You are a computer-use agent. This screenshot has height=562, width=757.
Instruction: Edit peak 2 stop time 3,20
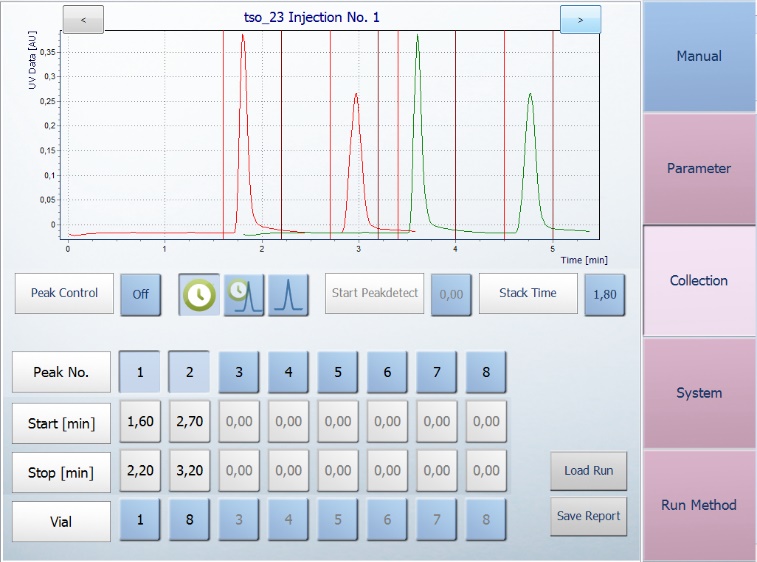pyautogui.click(x=189, y=471)
